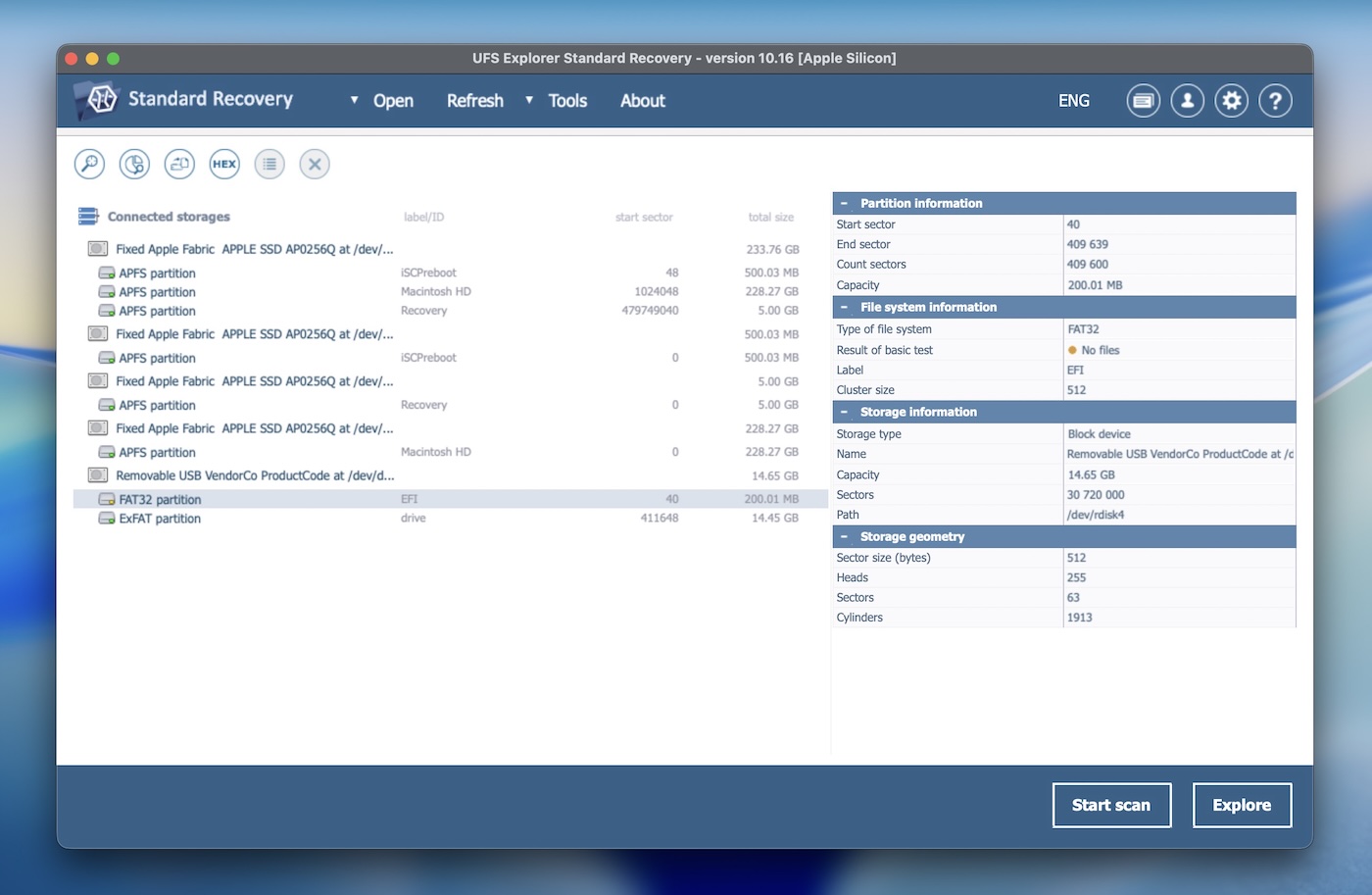Click the 200.01 MB capacity value

coord(1095,285)
